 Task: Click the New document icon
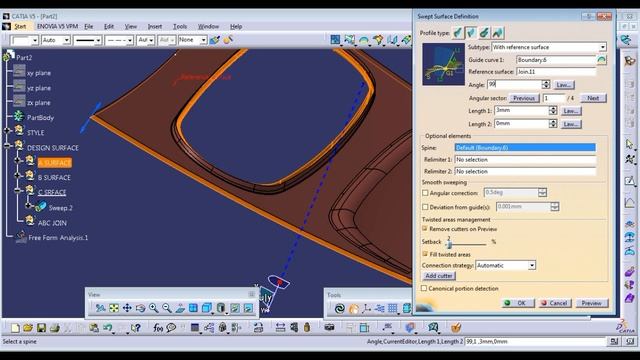[15, 328]
